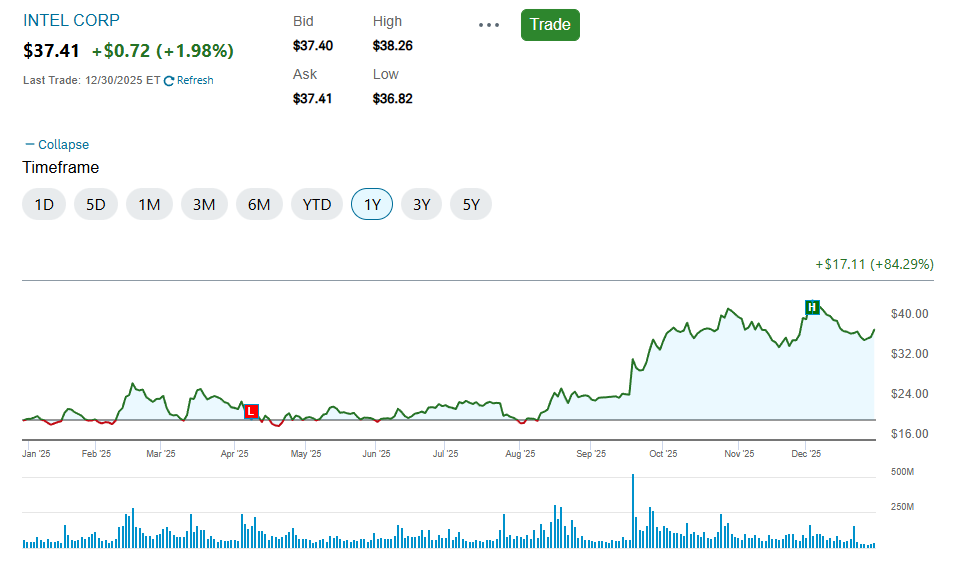Screen dimensions: 964x571
Task: Click the $40.00 price axis label
Action: pos(909,313)
